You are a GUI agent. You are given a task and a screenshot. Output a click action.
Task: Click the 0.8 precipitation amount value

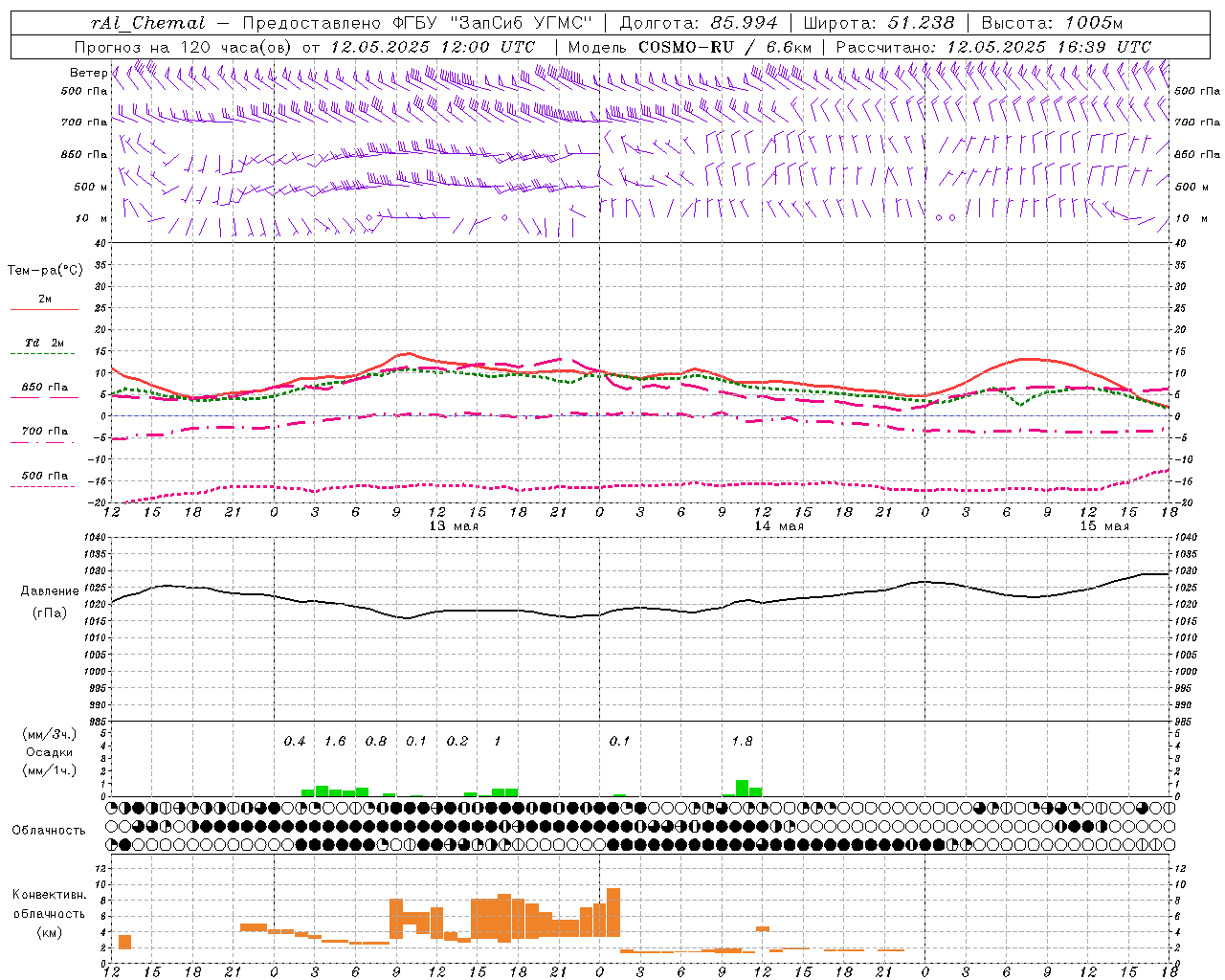pos(376,742)
